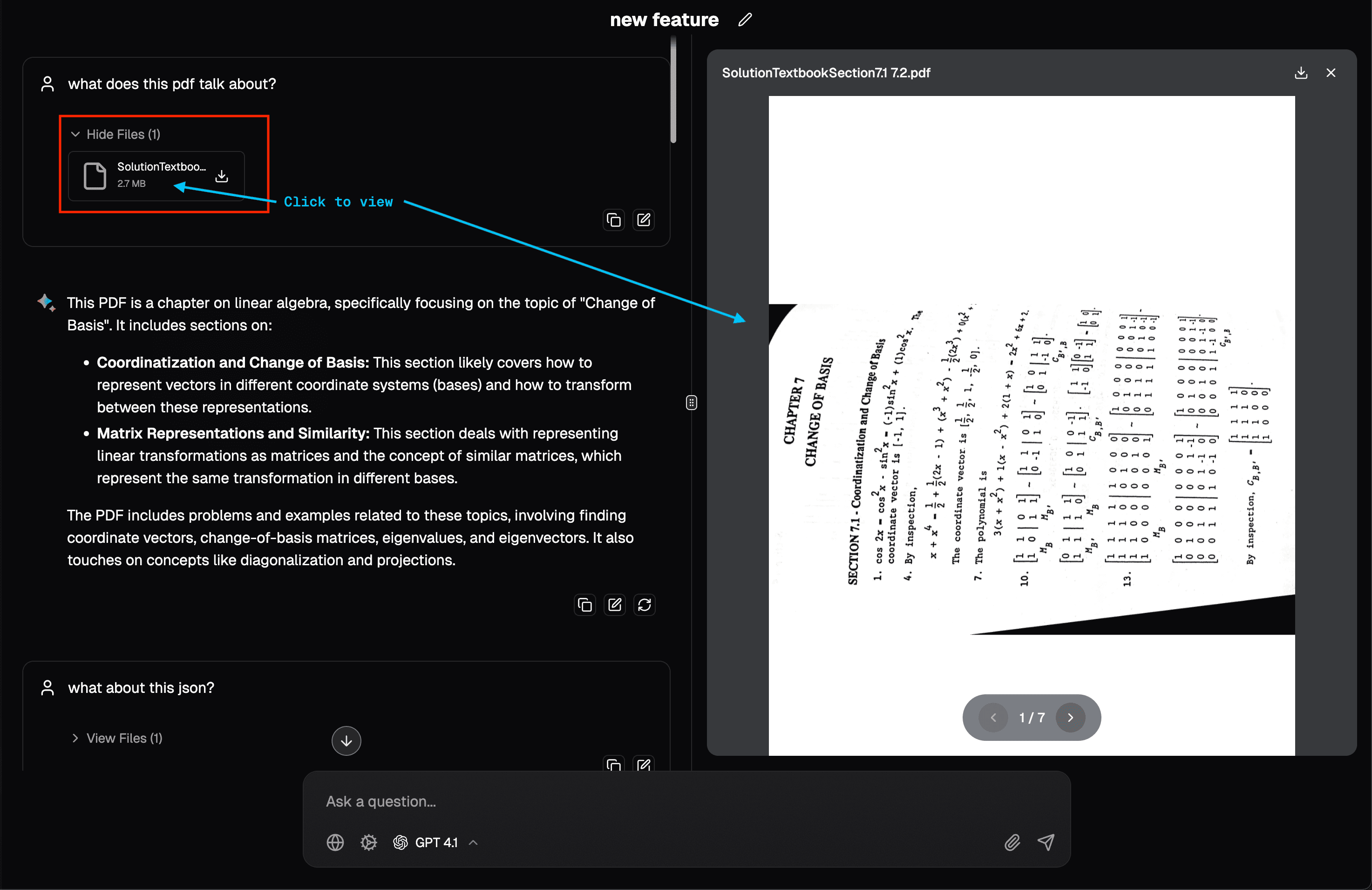
Task: Click the 1 / 7 page indicator
Action: 1032,718
